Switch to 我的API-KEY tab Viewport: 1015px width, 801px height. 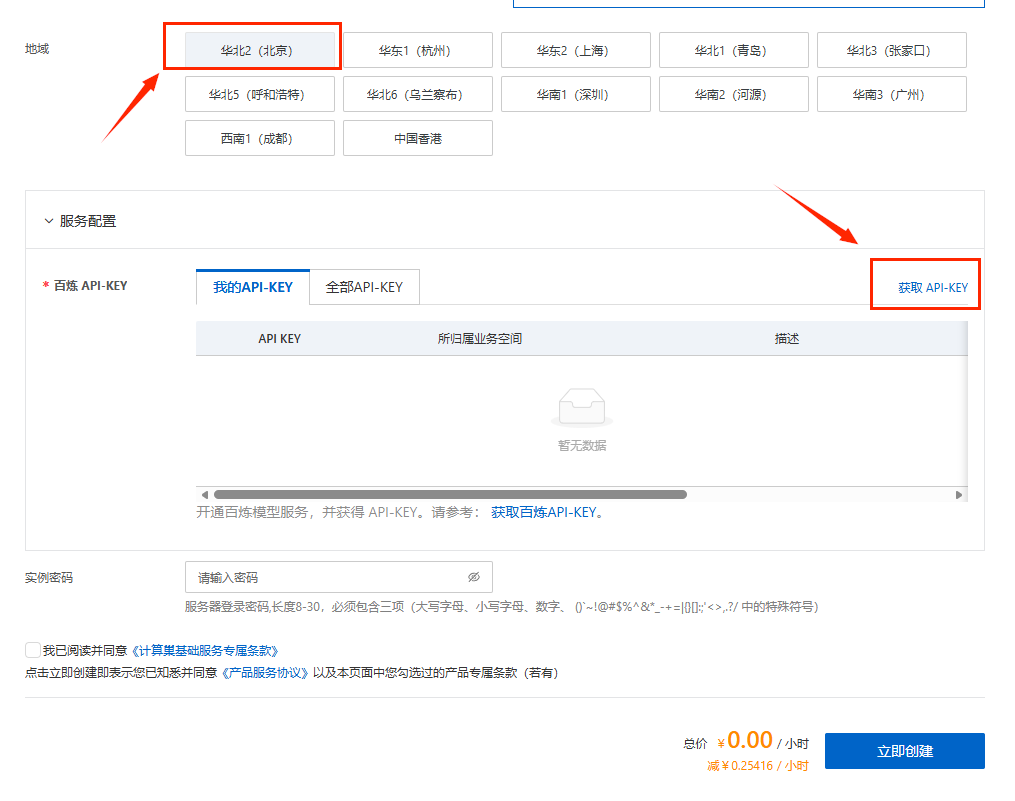[253, 287]
